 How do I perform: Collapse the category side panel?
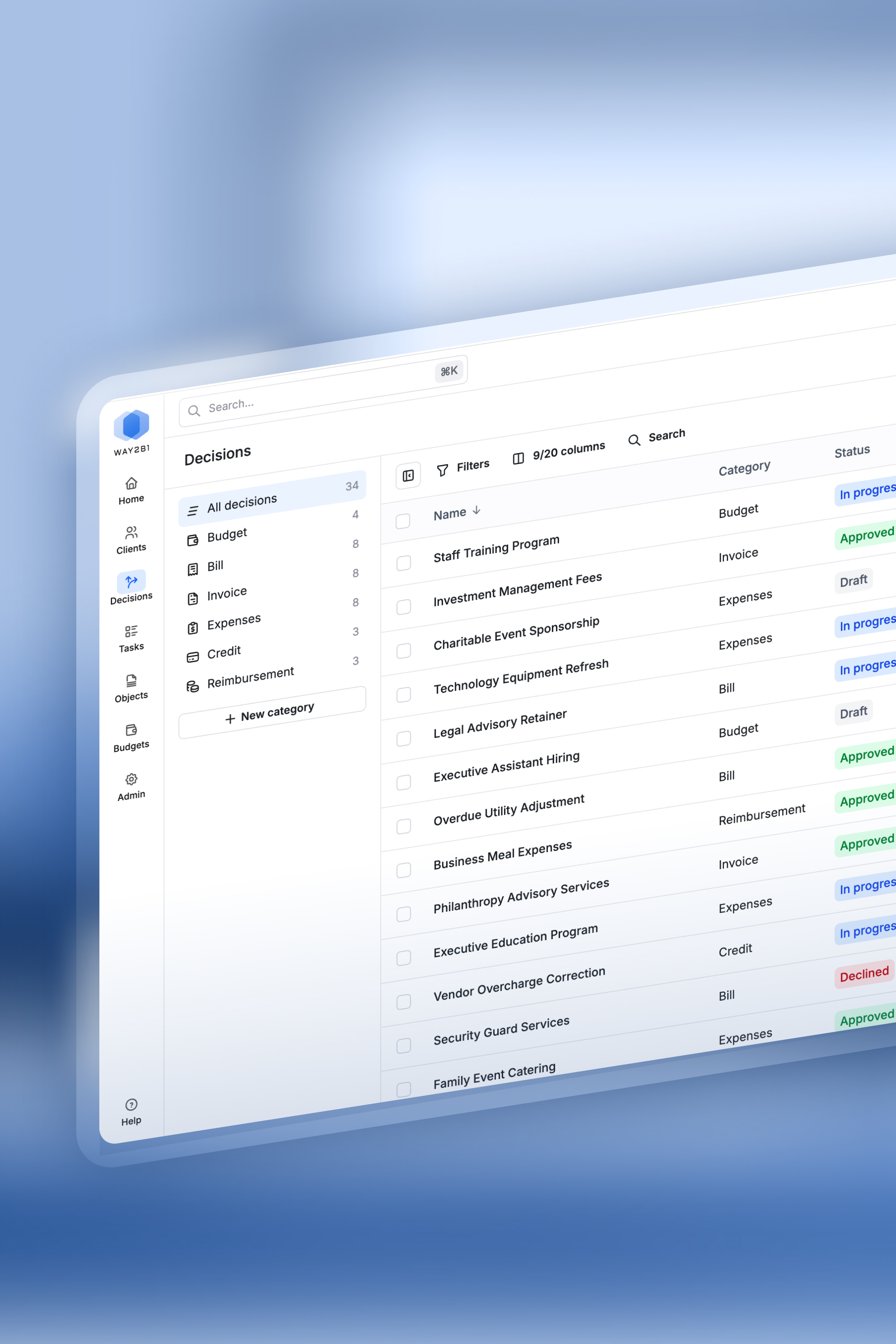pos(408,475)
